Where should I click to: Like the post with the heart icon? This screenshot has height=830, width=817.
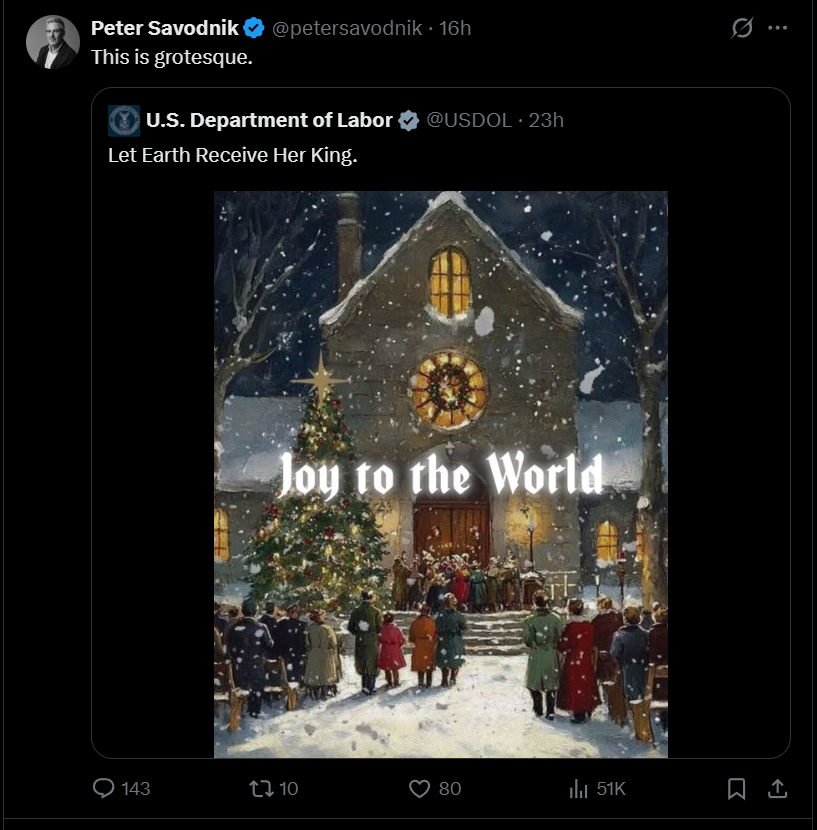point(420,789)
